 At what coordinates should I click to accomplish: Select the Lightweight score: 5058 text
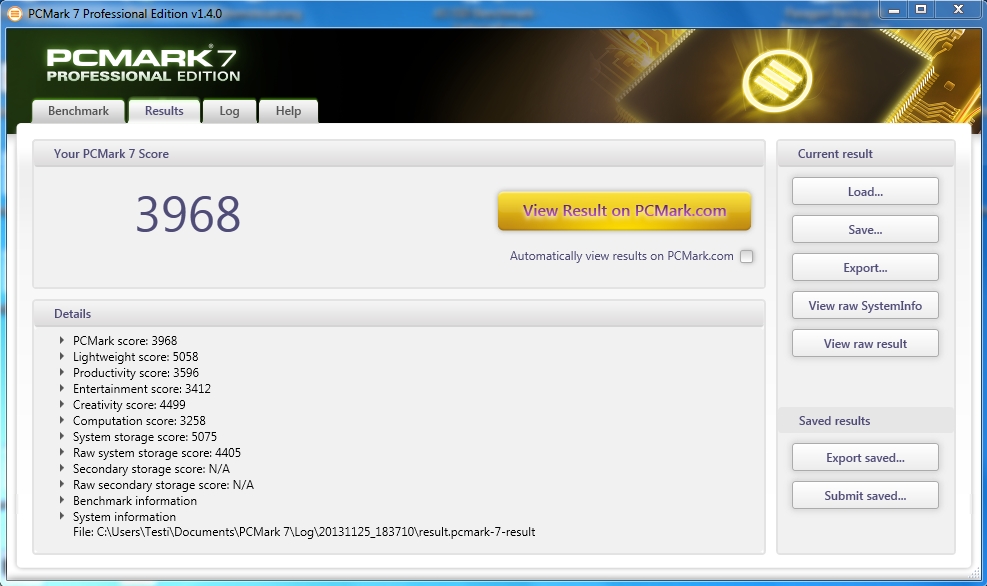click(x=135, y=357)
